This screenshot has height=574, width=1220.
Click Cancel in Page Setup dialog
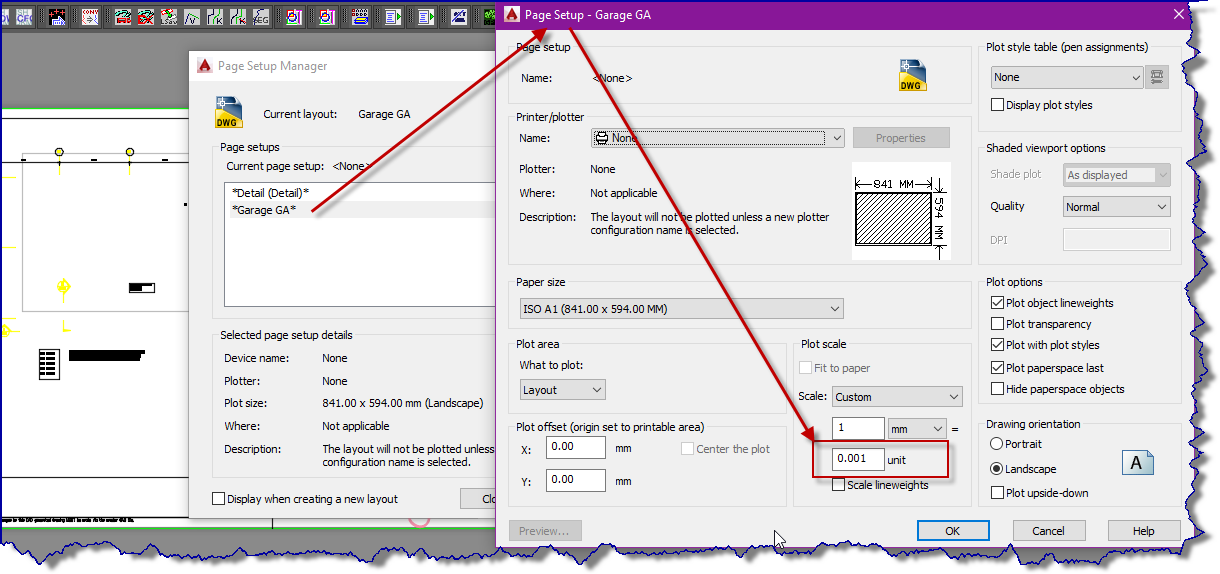tap(1049, 531)
